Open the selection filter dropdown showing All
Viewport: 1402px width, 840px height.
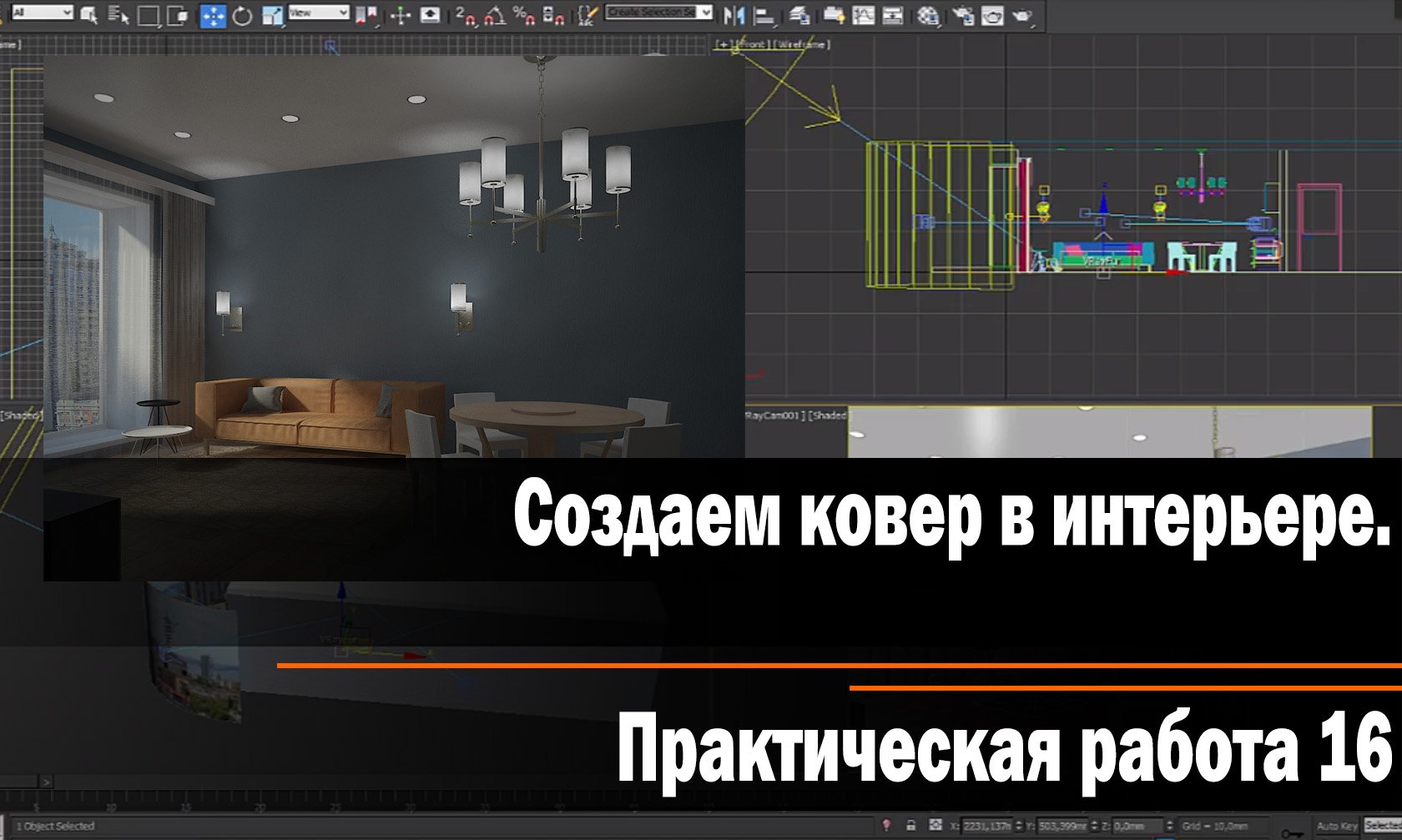42,13
